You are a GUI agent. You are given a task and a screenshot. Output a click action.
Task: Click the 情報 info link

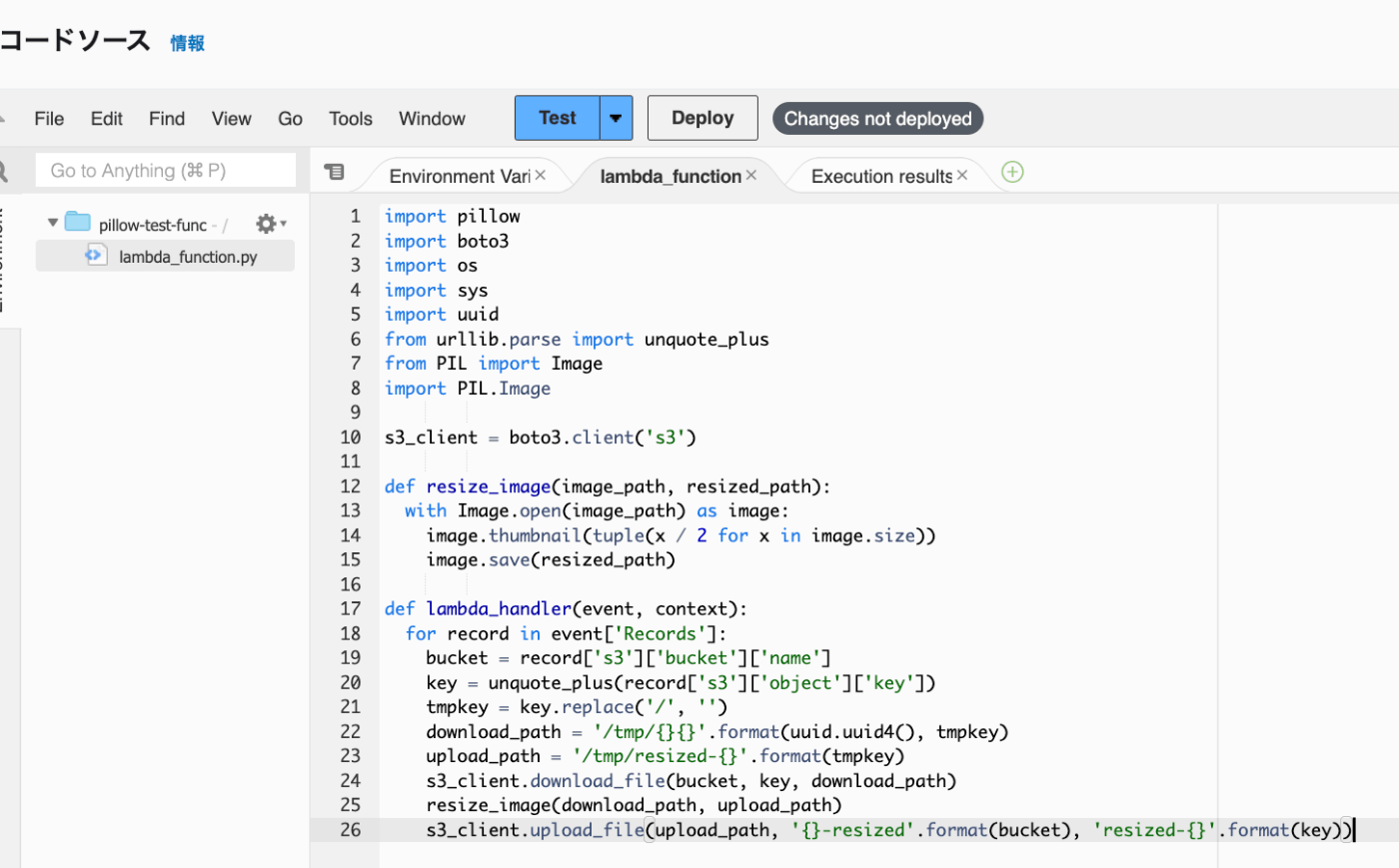pyautogui.click(x=188, y=43)
